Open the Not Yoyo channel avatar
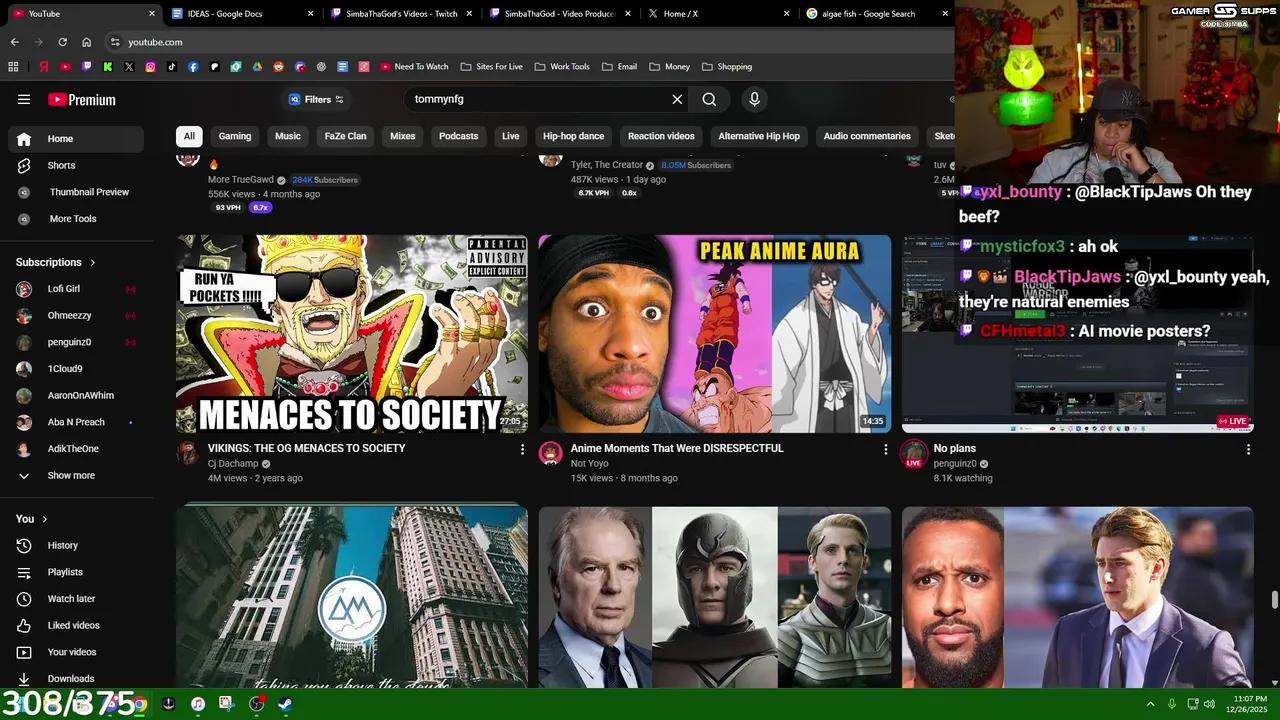This screenshot has height=720, width=1280. pos(551,453)
